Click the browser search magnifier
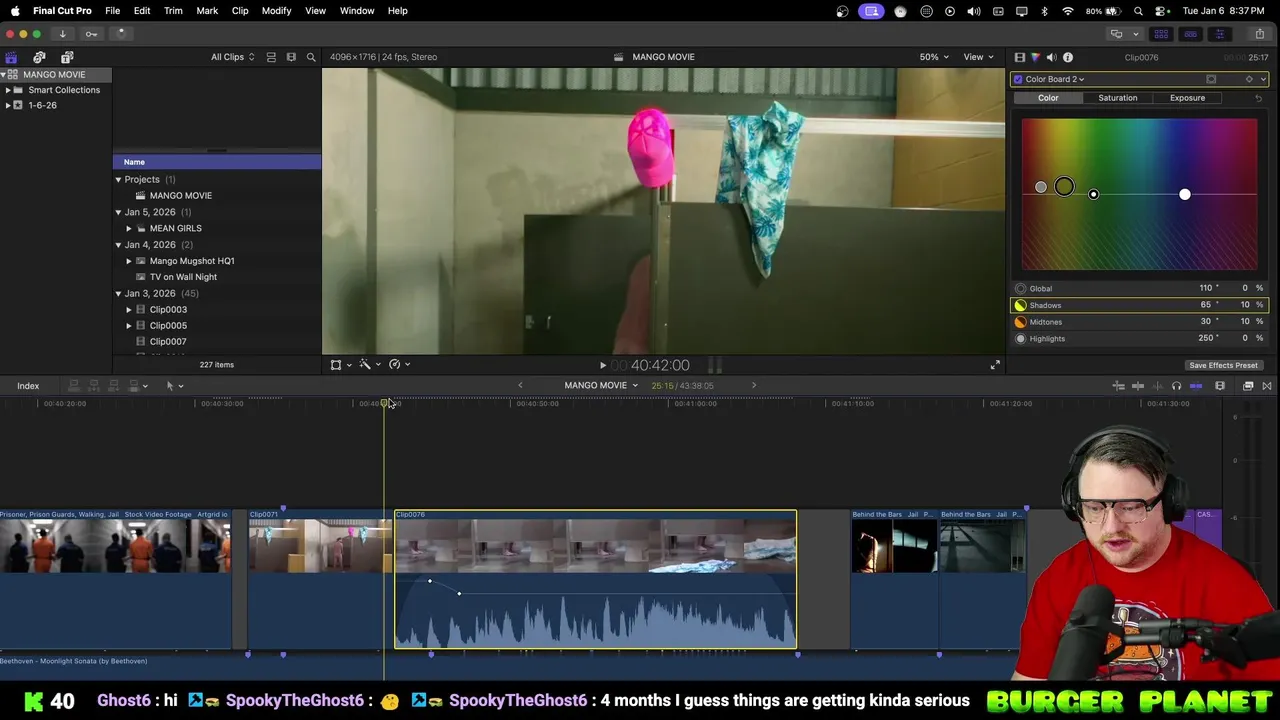1280x720 pixels. click(311, 57)
